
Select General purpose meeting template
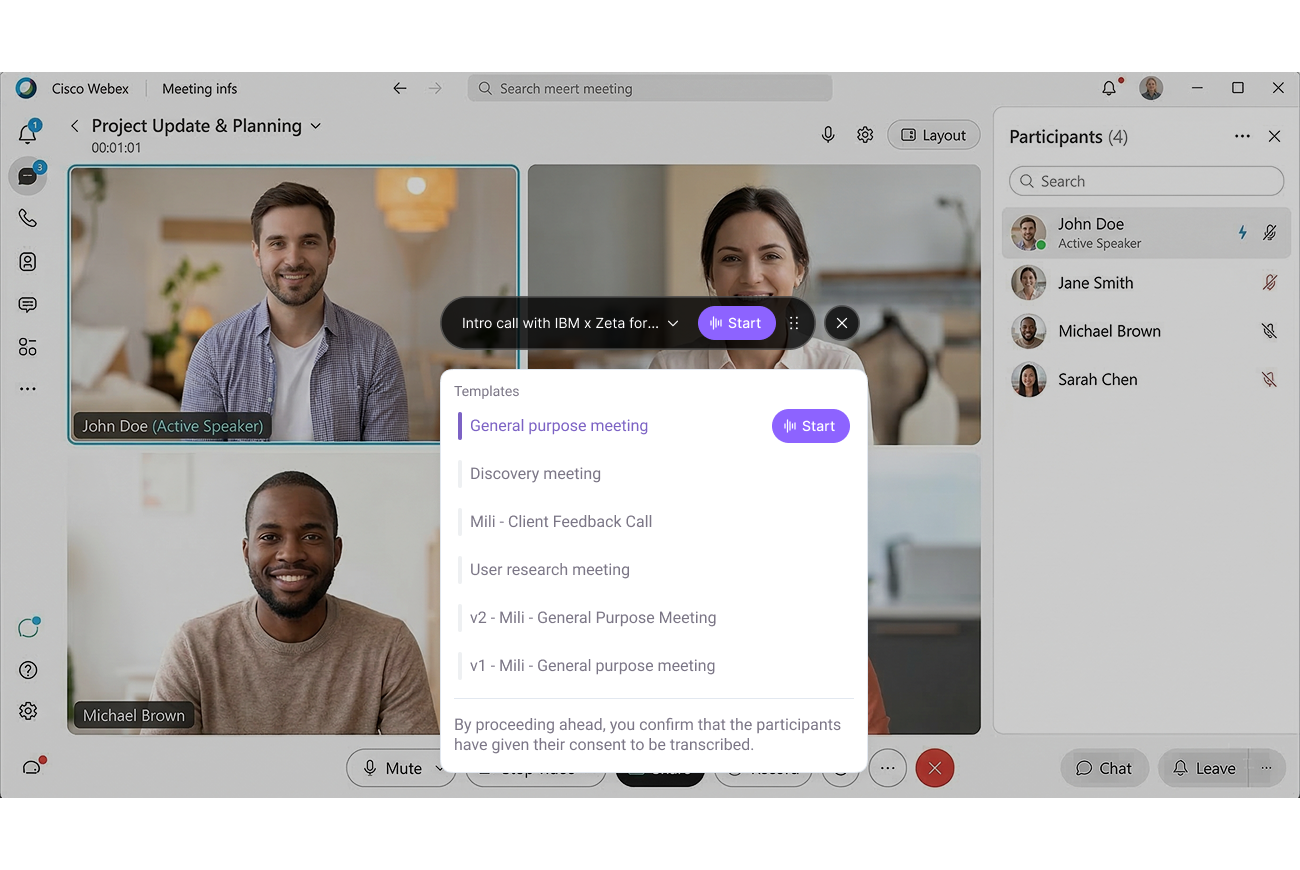[x=558, y=426]
